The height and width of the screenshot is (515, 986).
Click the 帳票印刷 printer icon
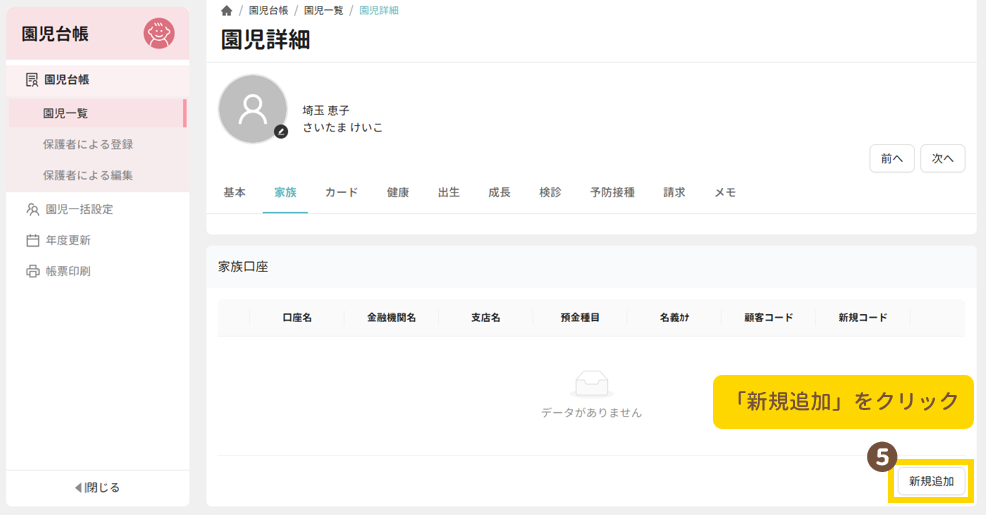[x=33, y=271]
